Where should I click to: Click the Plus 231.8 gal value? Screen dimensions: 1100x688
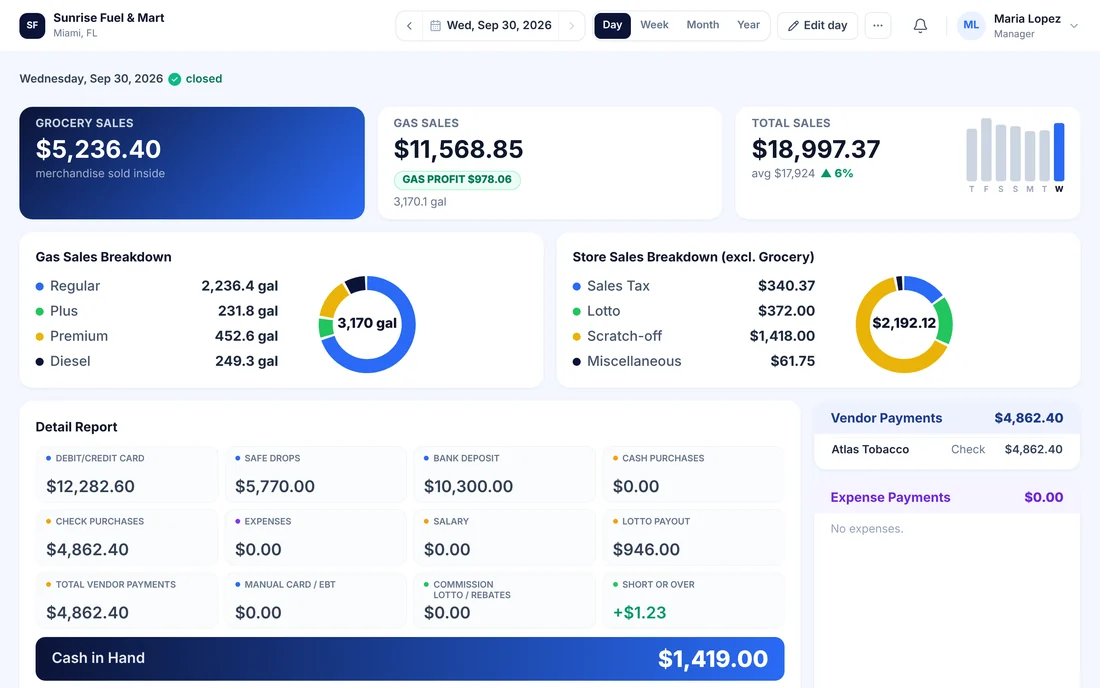coord(248,311)
